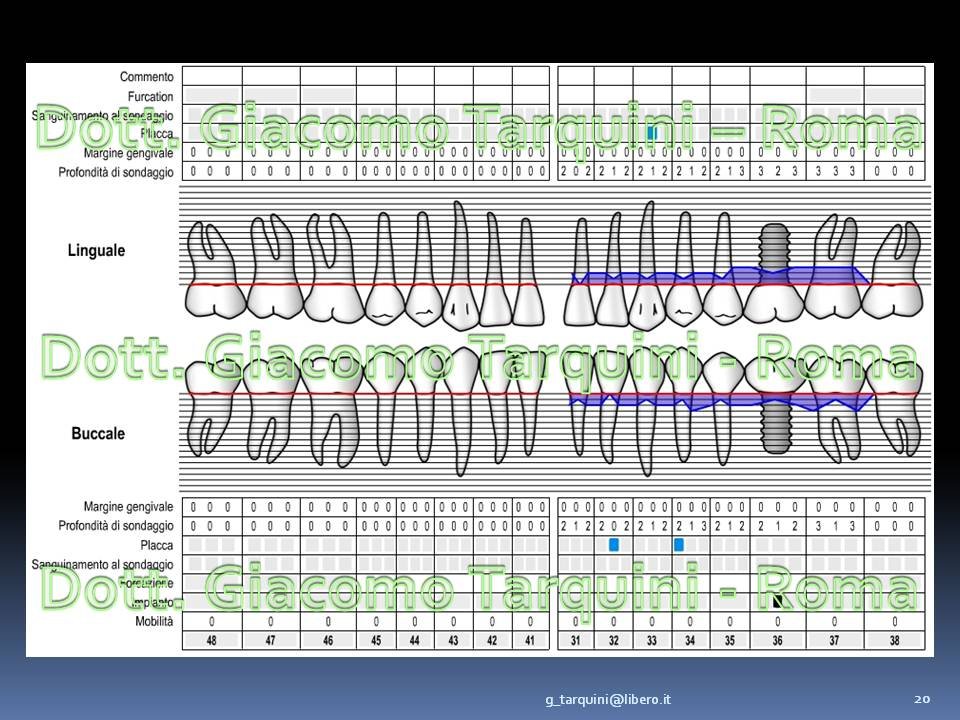Click lower probing depth '2 0 2' for tooth 32
Screen dimensions: 960x720
[x=613, y=525]
